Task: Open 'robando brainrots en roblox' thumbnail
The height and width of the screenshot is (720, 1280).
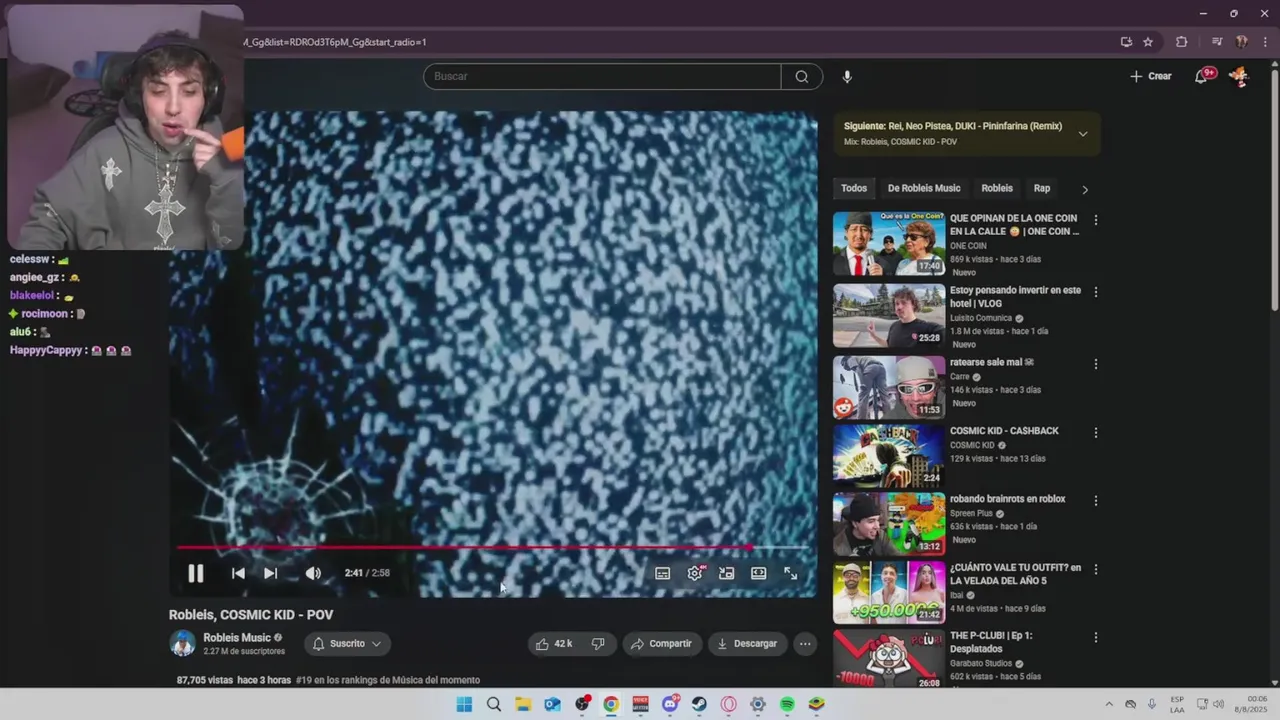Action: pyautogui.click(x=889, y=524)
